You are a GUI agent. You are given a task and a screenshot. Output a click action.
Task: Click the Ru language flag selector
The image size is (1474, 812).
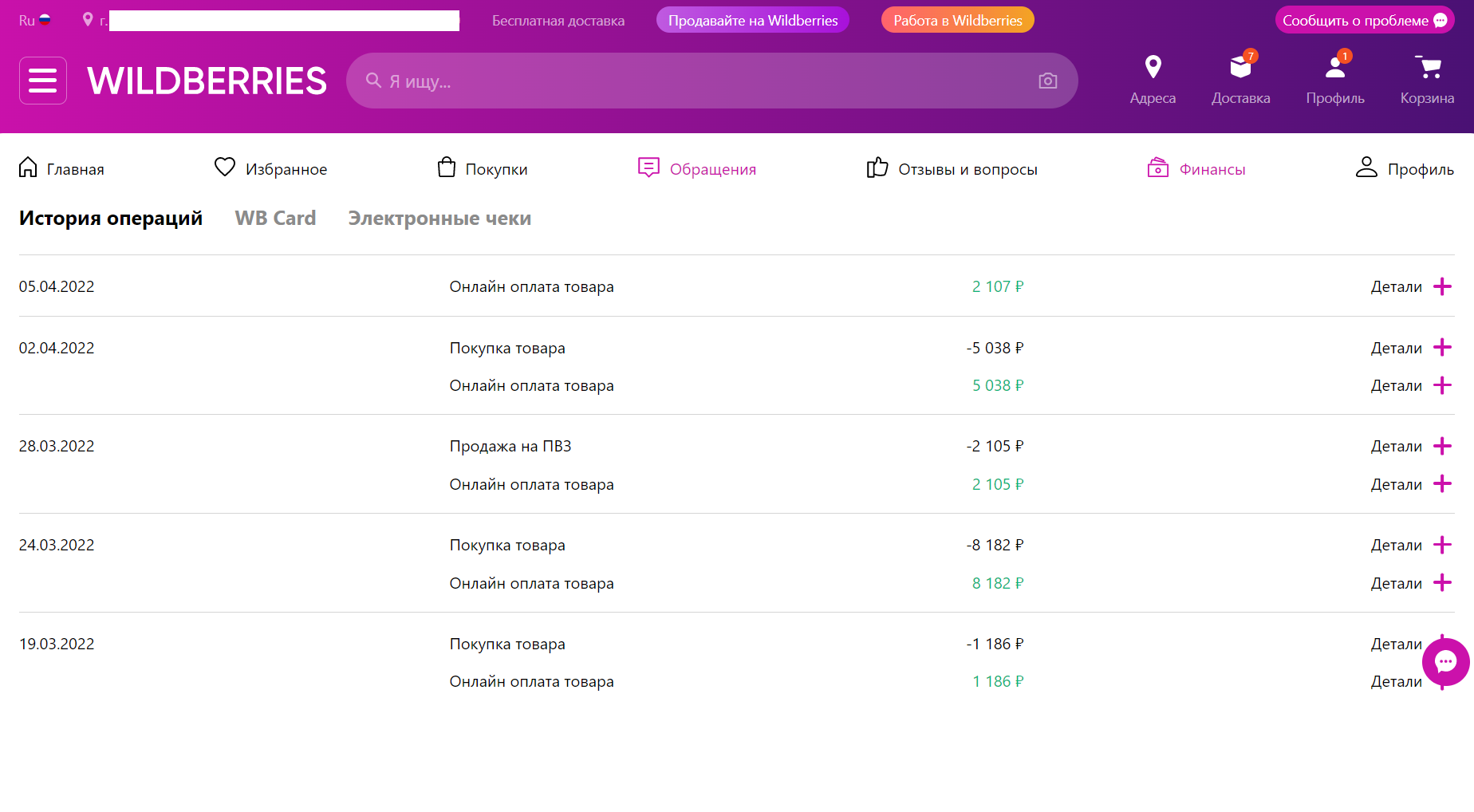click(x=35, y=20)
